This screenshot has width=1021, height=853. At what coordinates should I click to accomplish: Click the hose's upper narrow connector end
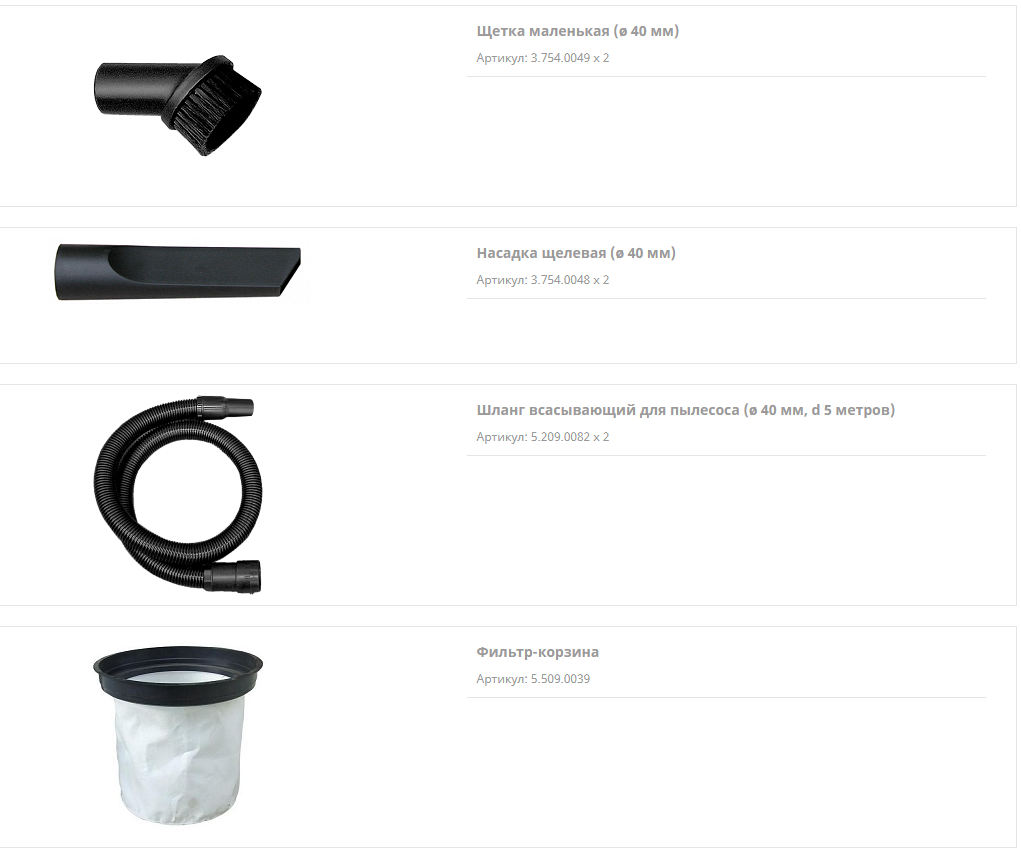click(x=225, y=407)
